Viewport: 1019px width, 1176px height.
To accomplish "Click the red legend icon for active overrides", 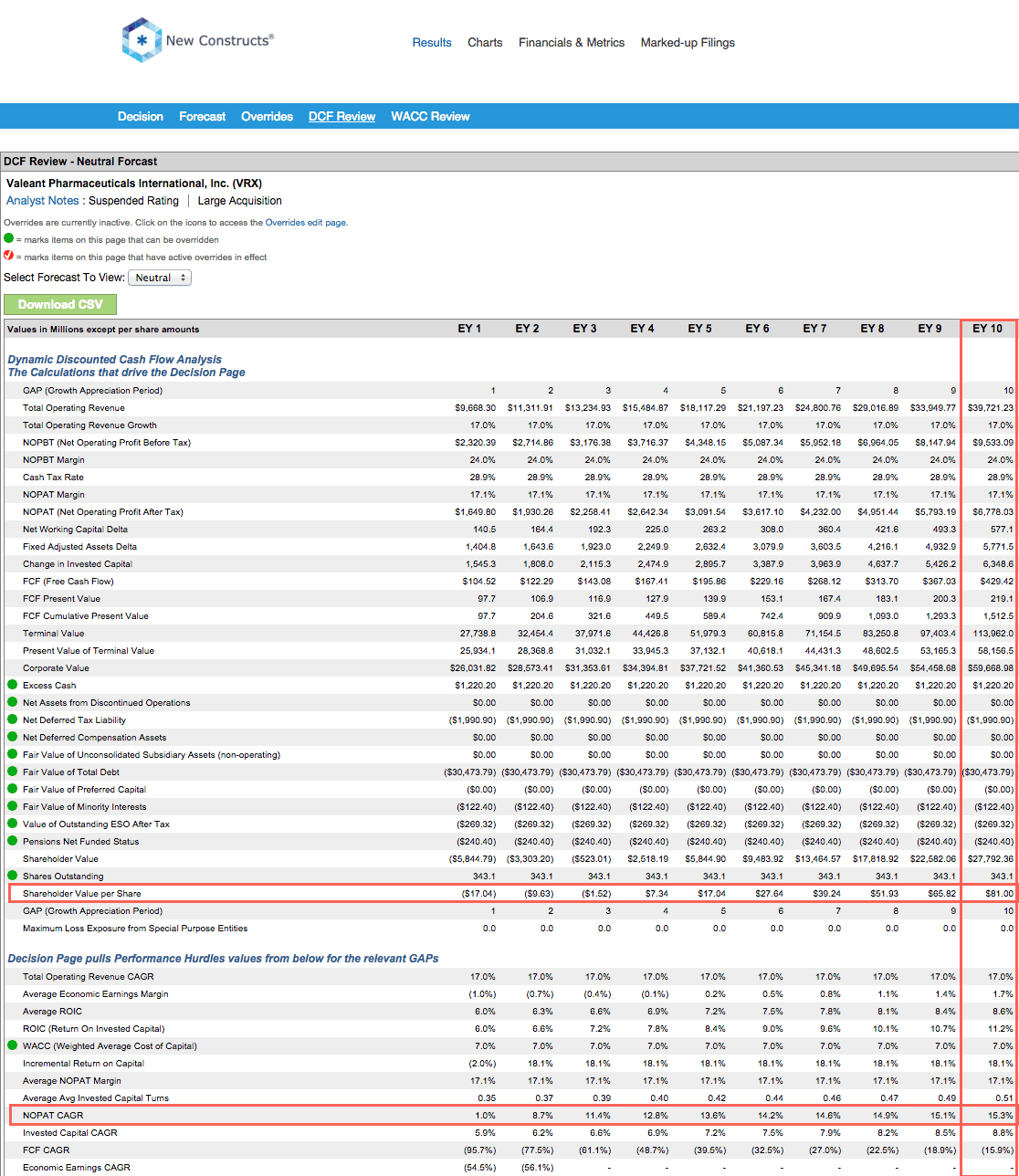I will coord(9,257).
